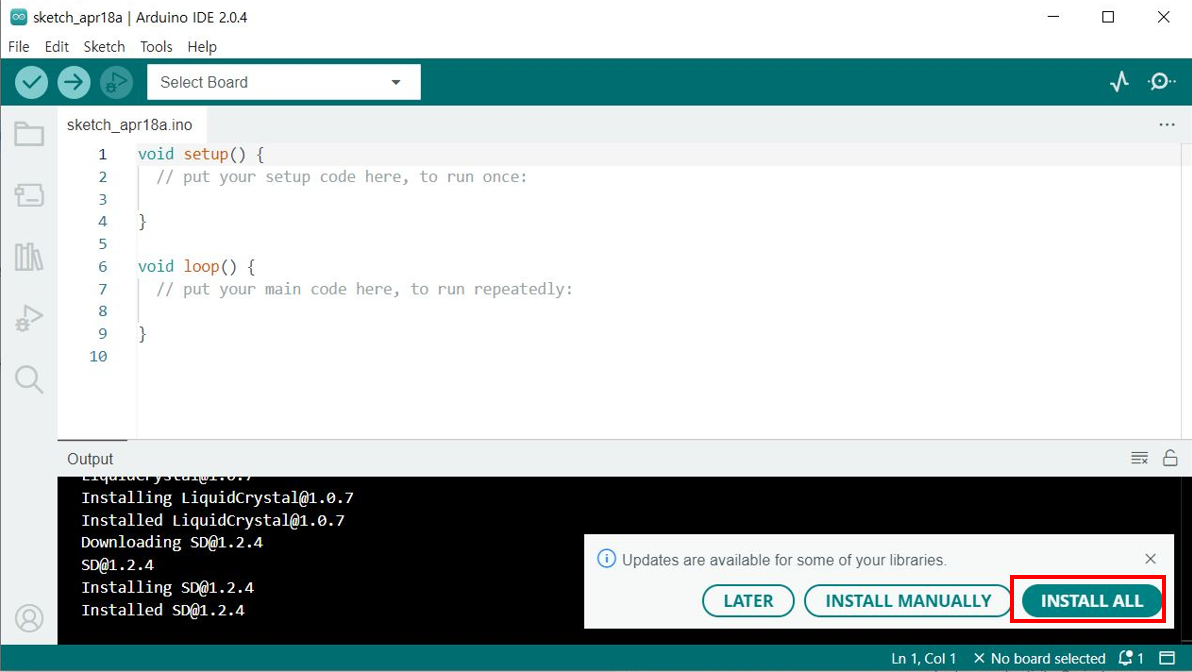Open the Search sidebar panel
Image resolution: width=1192 pixels, height=672 pixels.
(29, 379)
